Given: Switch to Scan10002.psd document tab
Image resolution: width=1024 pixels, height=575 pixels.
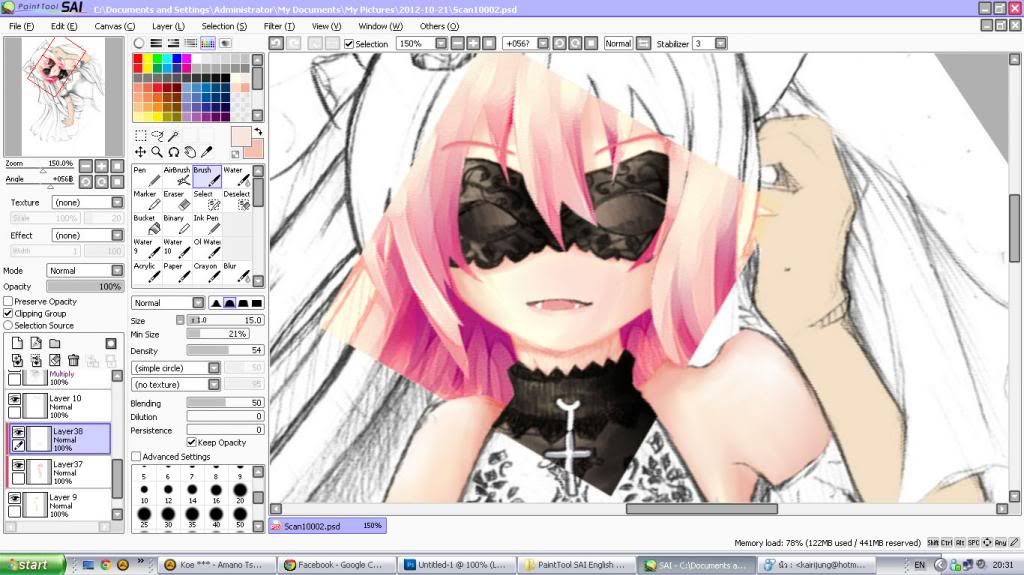Looking at the screenshot, I should (x=327, y=526).
